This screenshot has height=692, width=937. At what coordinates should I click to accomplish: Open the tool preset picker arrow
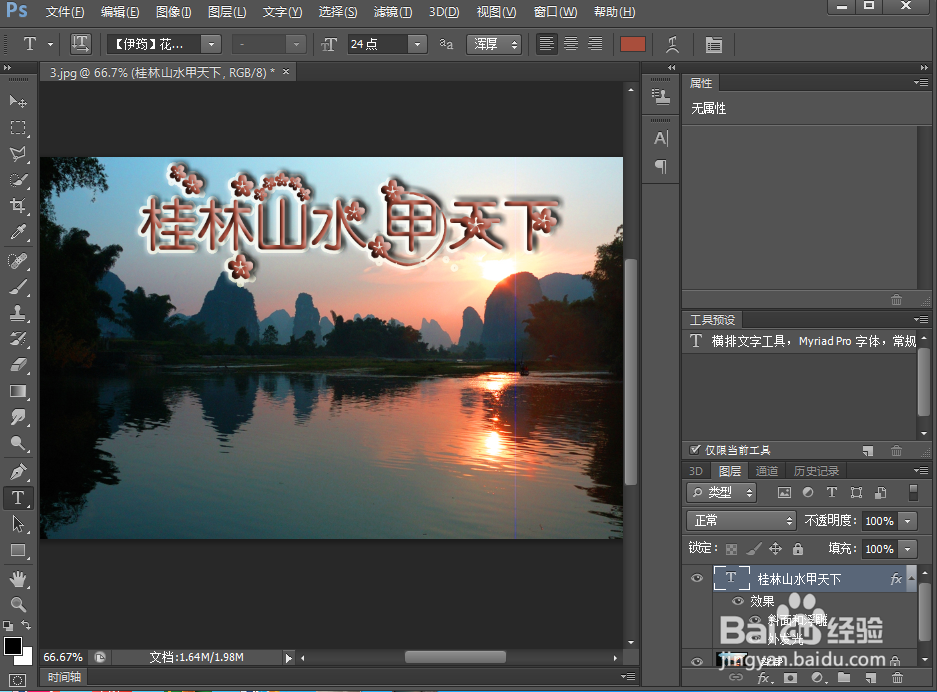click(50, 44)
